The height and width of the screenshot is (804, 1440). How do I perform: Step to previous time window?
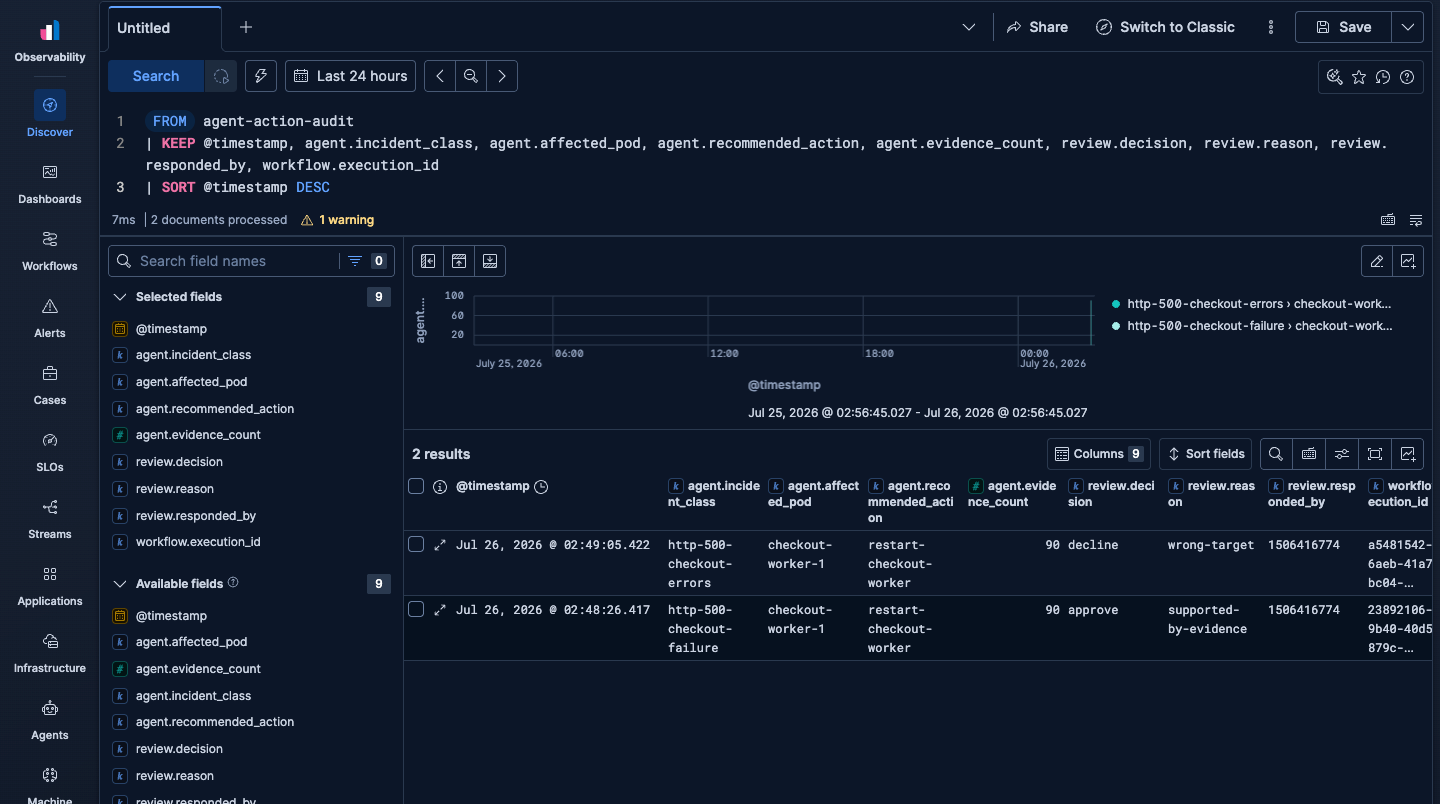pyautogui.click(x=440, y=76)
